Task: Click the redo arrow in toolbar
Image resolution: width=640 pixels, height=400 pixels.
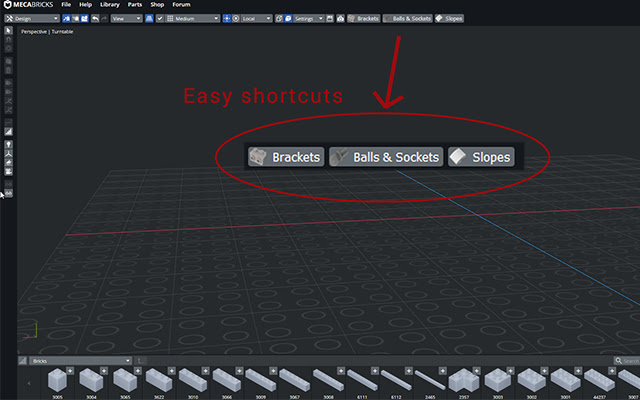Action: coord(104,19)
